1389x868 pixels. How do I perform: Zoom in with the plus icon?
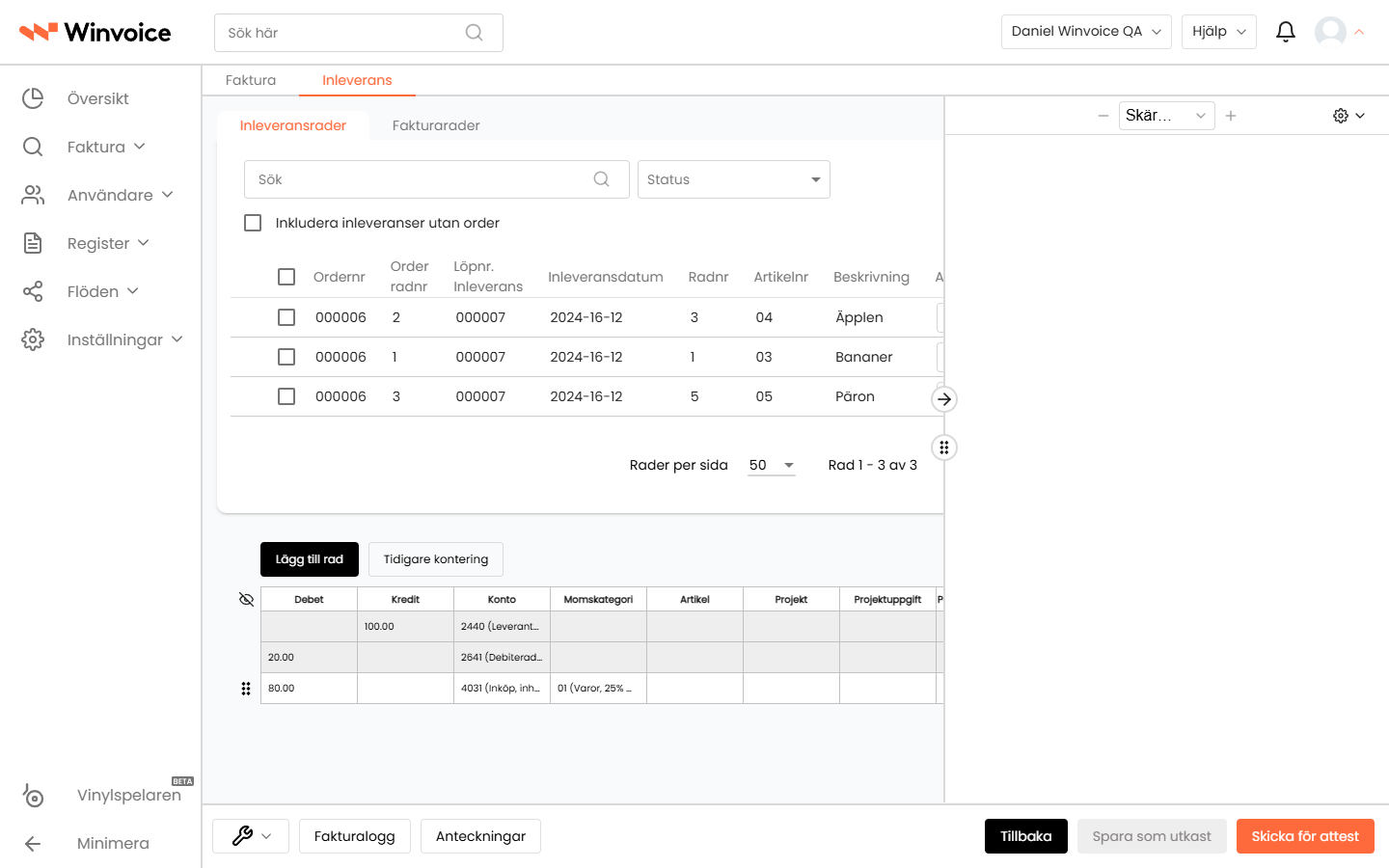tap(1231, 116)
